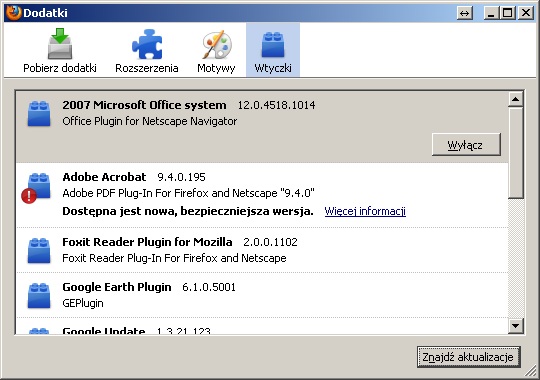540x380 pixels.
Task: Click the Google Earth version 6.1.0.5001
Action: click(209, 287)
